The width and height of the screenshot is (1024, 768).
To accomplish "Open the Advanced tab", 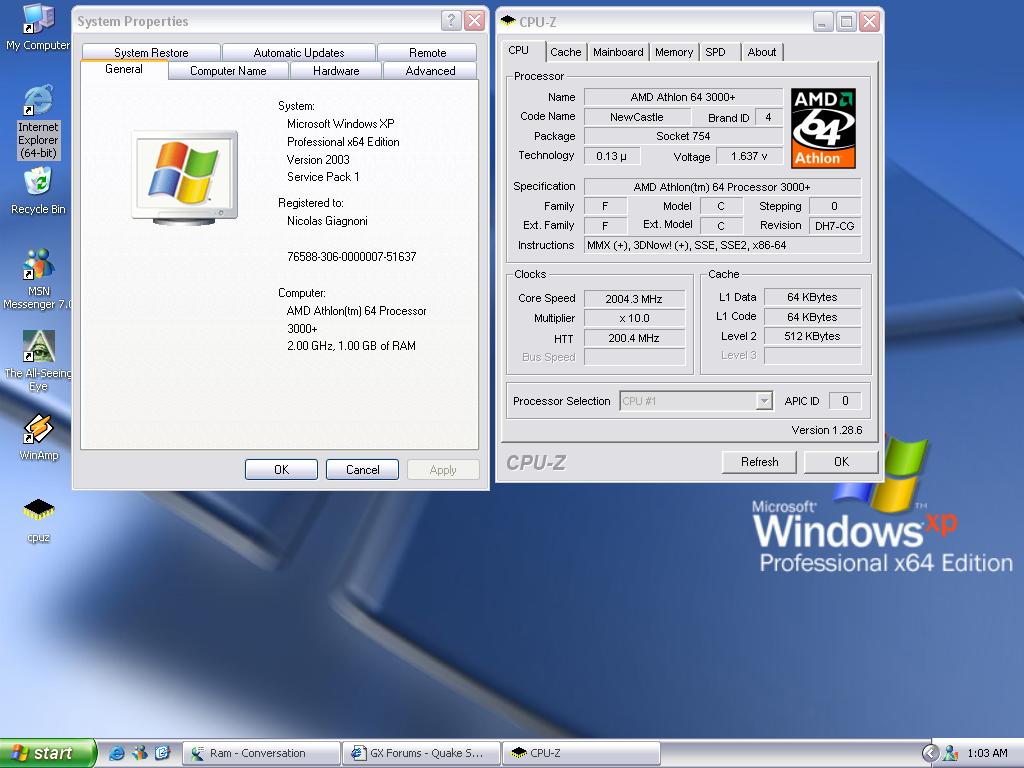I will tap(430, 71).
